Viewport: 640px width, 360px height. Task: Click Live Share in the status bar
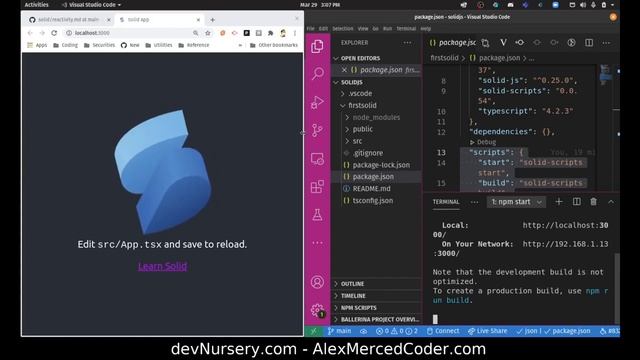pyautogui.click(x=487, y=331)
